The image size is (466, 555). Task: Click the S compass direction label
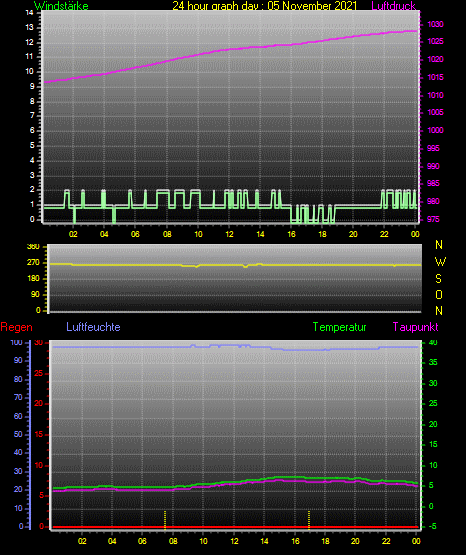tap(438, 279)
